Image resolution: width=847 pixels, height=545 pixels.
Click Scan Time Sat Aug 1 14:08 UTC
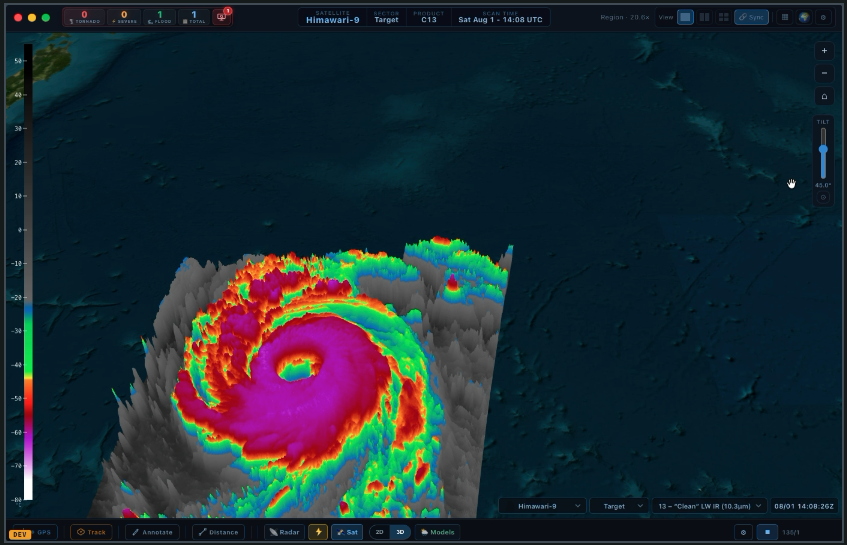pyautogui.click(x=500, y=17)
